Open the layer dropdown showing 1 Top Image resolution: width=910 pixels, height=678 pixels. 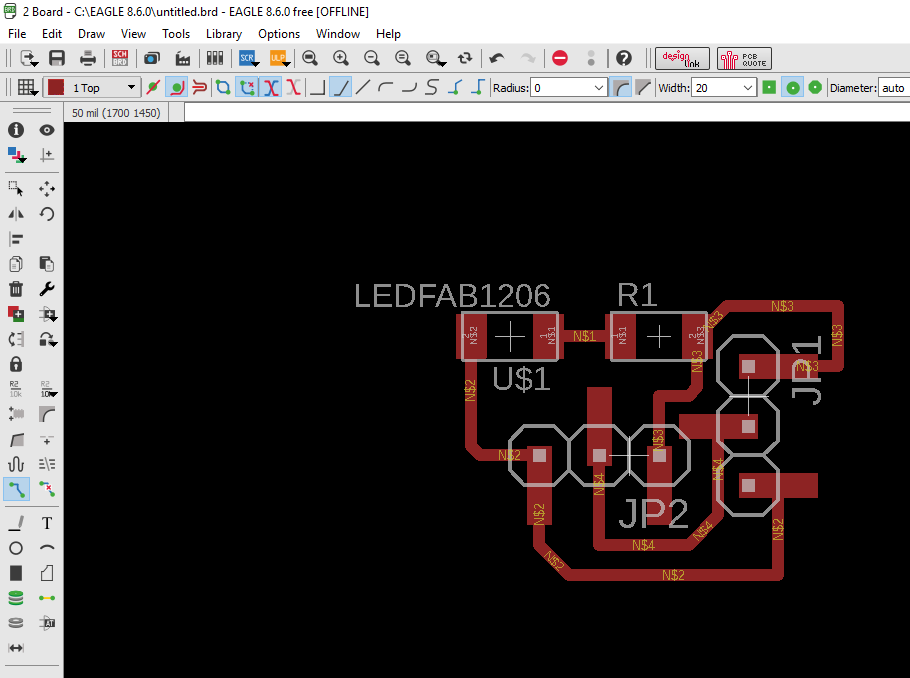pyautogui.click(x=93, y=88)
